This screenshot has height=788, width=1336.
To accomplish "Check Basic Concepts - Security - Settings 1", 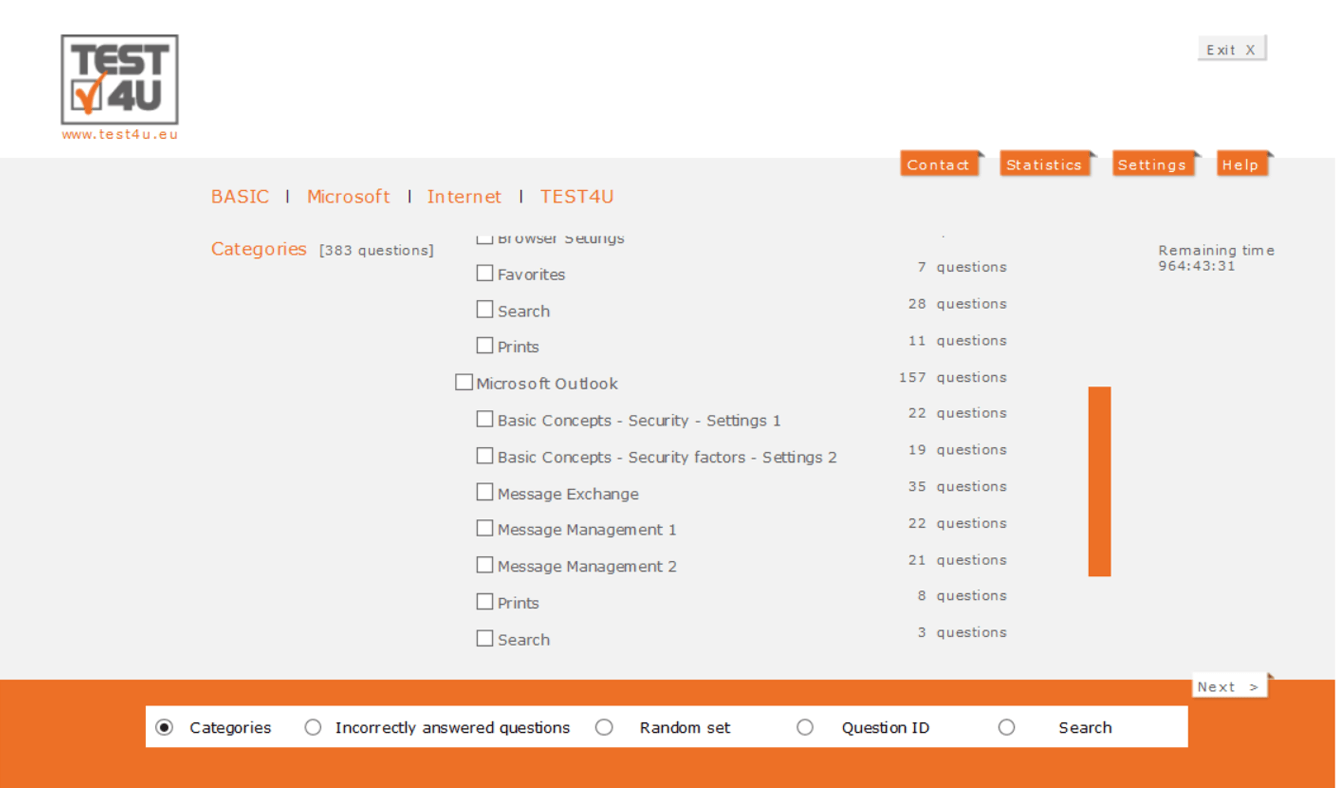I will pyautogui.click(x=485, y=419).
